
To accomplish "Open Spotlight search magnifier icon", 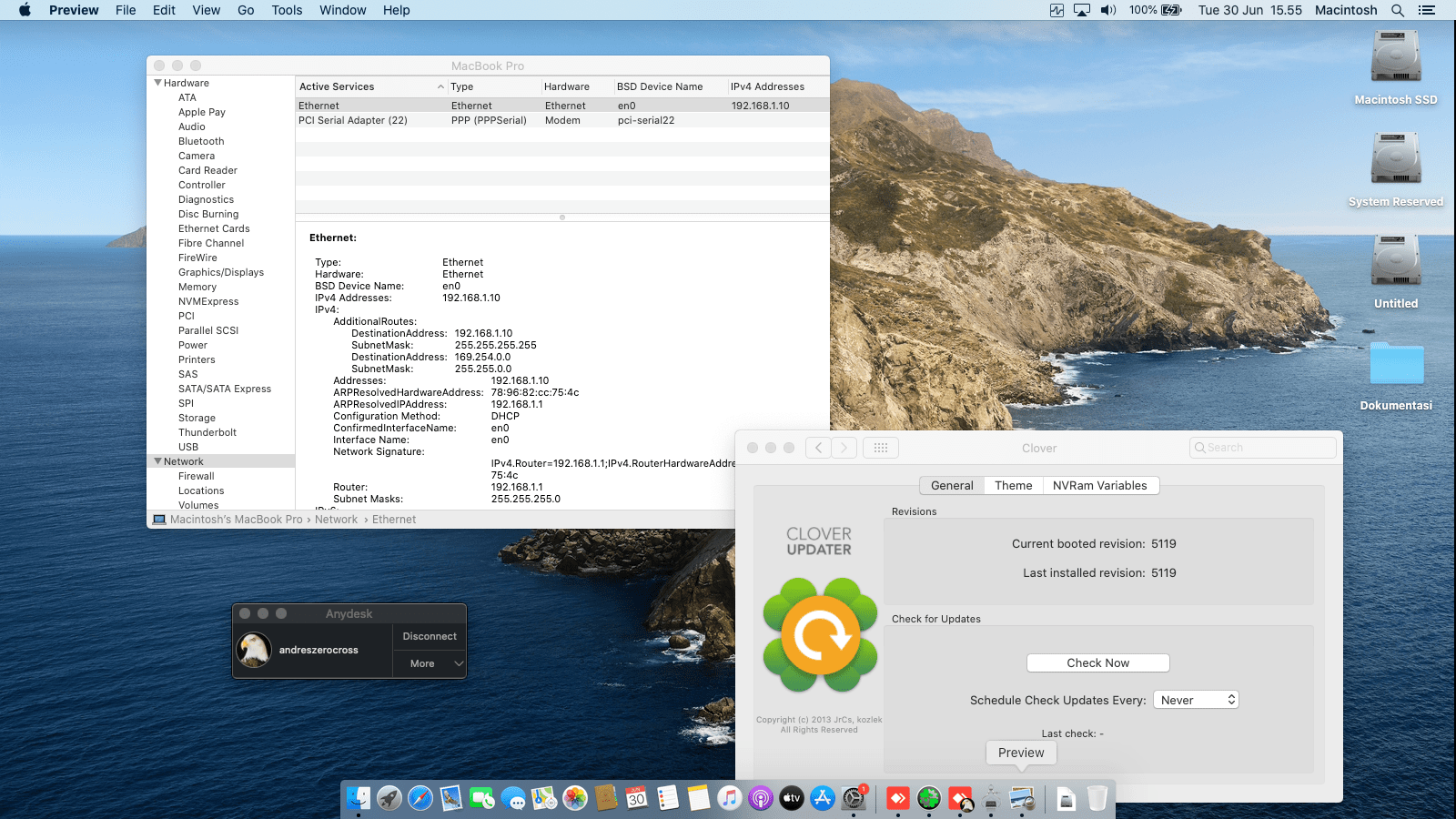I will 1398,10.
